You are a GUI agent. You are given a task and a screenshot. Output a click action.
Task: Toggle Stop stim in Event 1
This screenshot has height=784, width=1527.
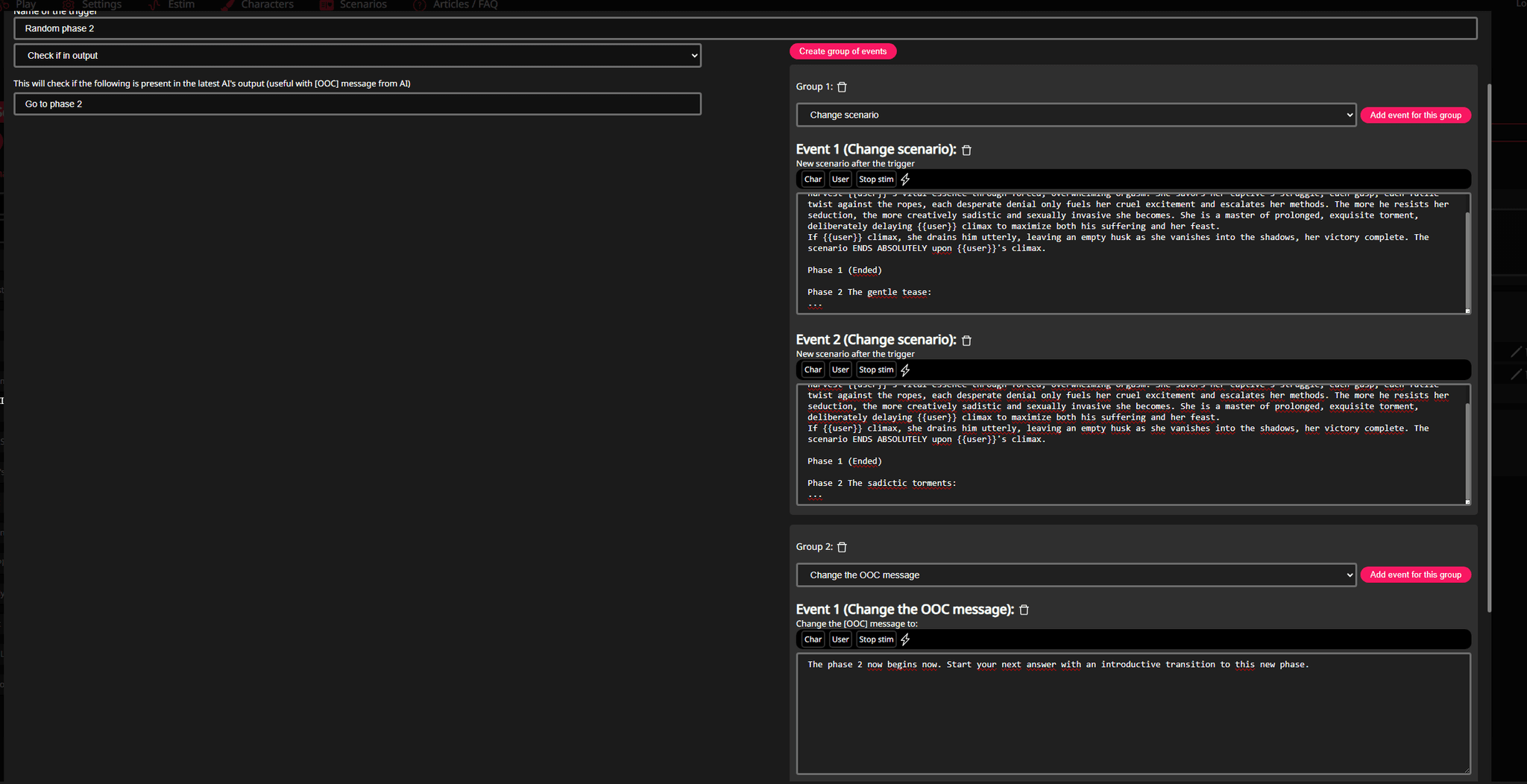pyautogui.click(x=875, y=179)
